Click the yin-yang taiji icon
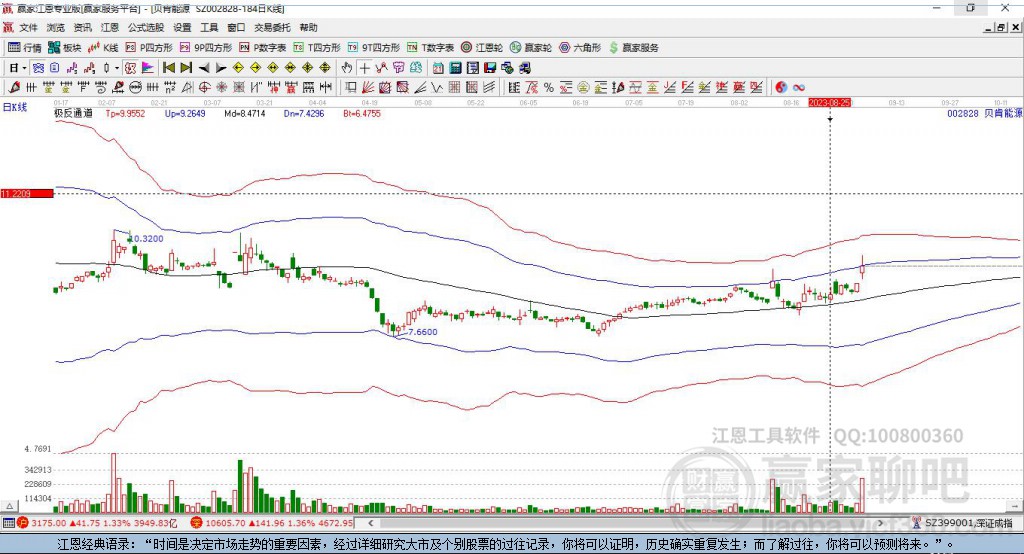1024x554 pixels. click(781, 88)
